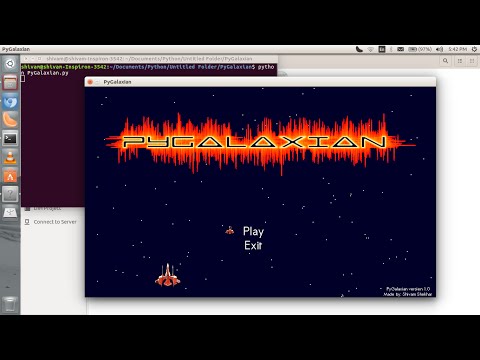Switch Files window to grid view
The image size is (480, 360).
472,61
